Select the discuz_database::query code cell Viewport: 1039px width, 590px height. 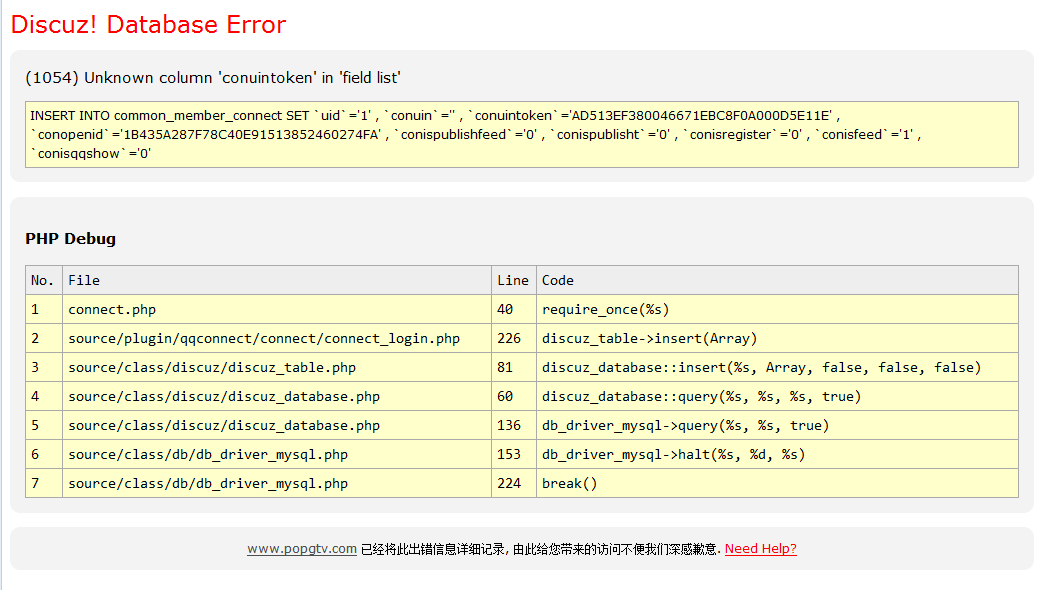tap(777, 396)
